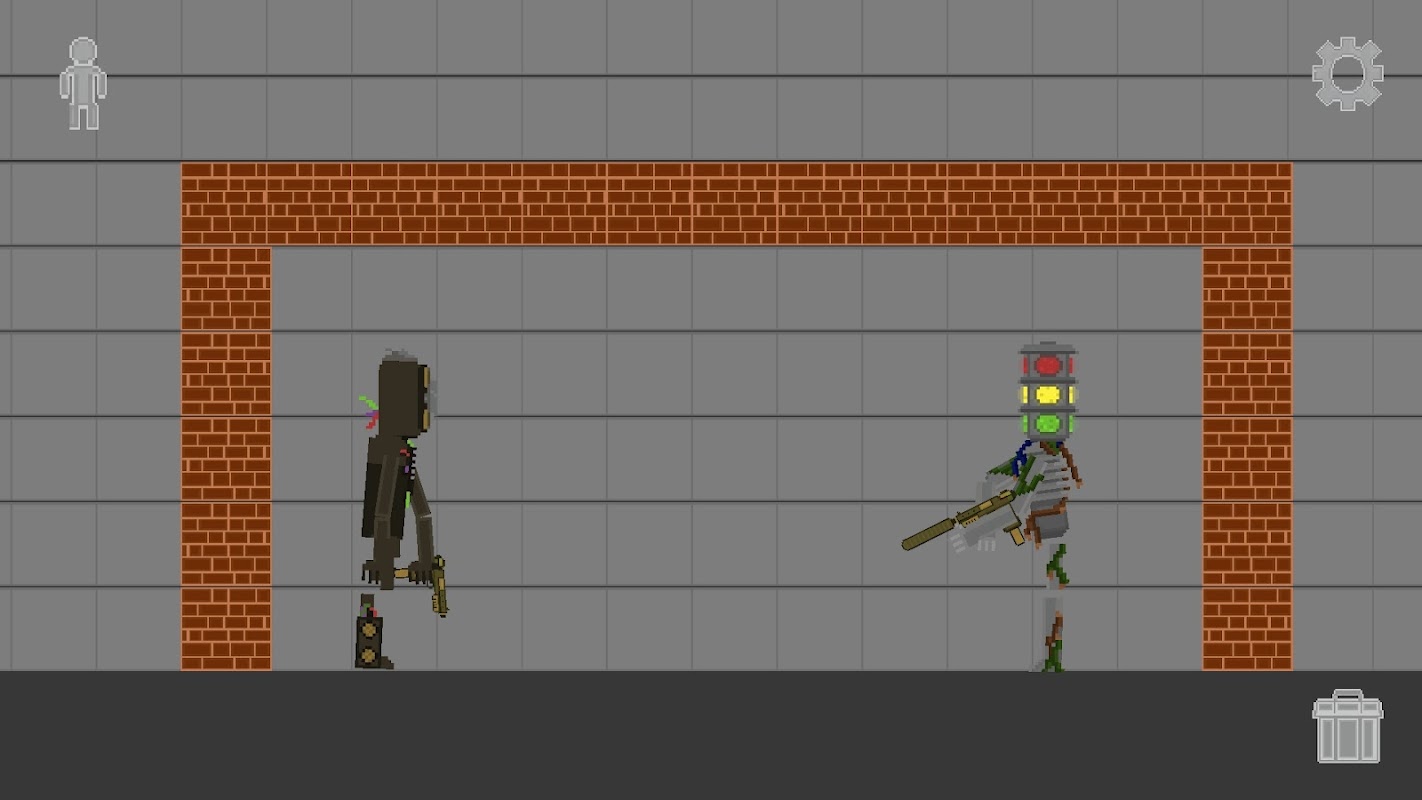
Task: Open the character spawn menu icon
Action: click(x=83, y=84)
